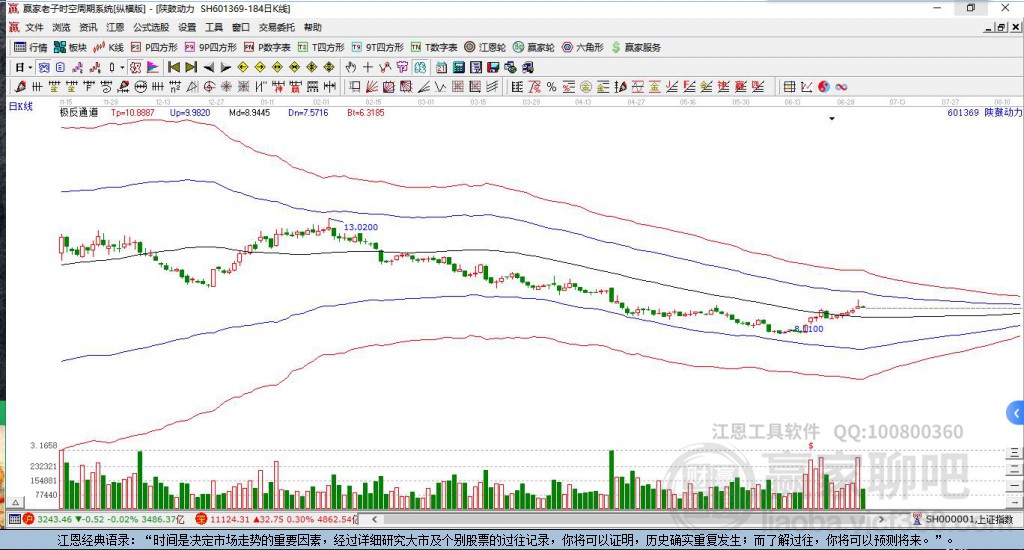Open the 交易委托 menu

(x=276, y=27)
